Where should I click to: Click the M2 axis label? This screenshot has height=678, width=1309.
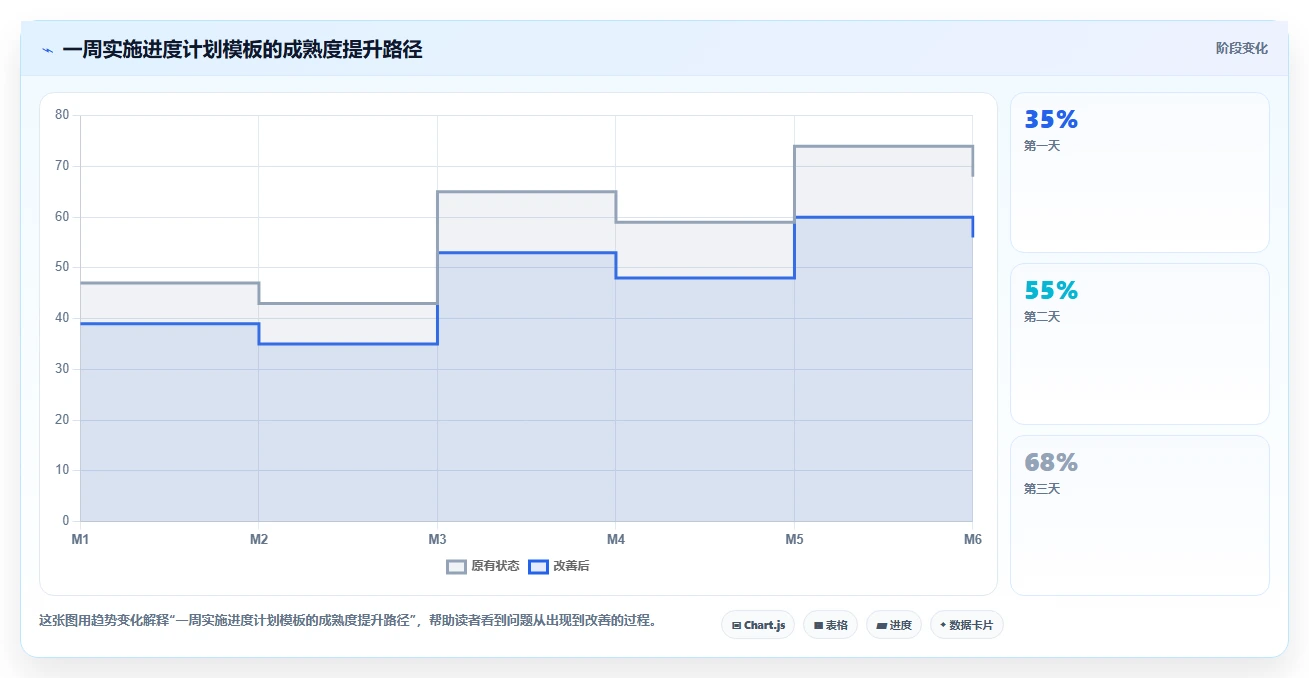pyautogui.click(x=259, y=540)
